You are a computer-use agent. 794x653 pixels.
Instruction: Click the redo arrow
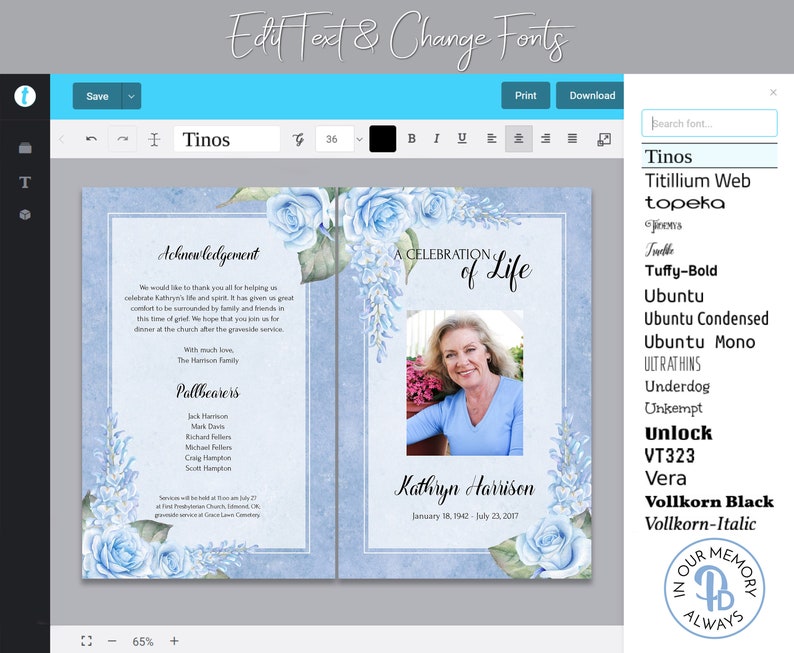(123, 139)
